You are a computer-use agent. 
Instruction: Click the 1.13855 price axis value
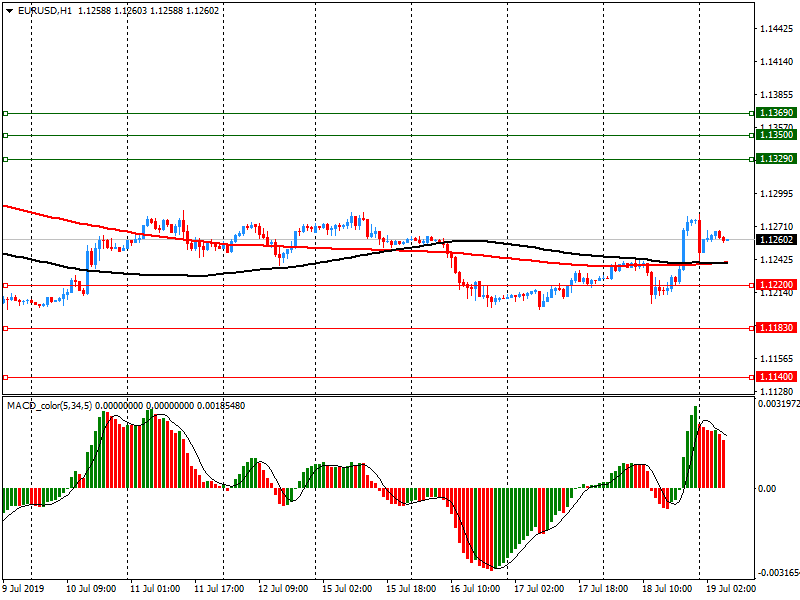pyautogui.click(x=777, y=95)
